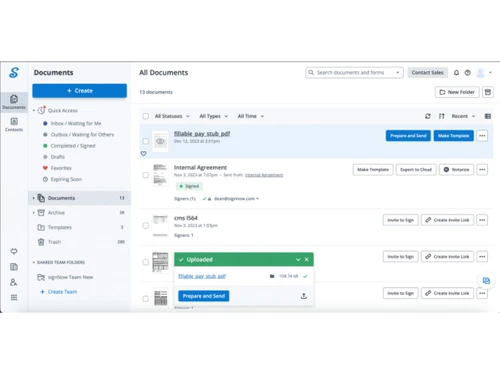Image resolution: width=500 pixels, height=375 pixels.
Task: Favorite fillable pay stub with heart icon
Action: coord(143,154)
